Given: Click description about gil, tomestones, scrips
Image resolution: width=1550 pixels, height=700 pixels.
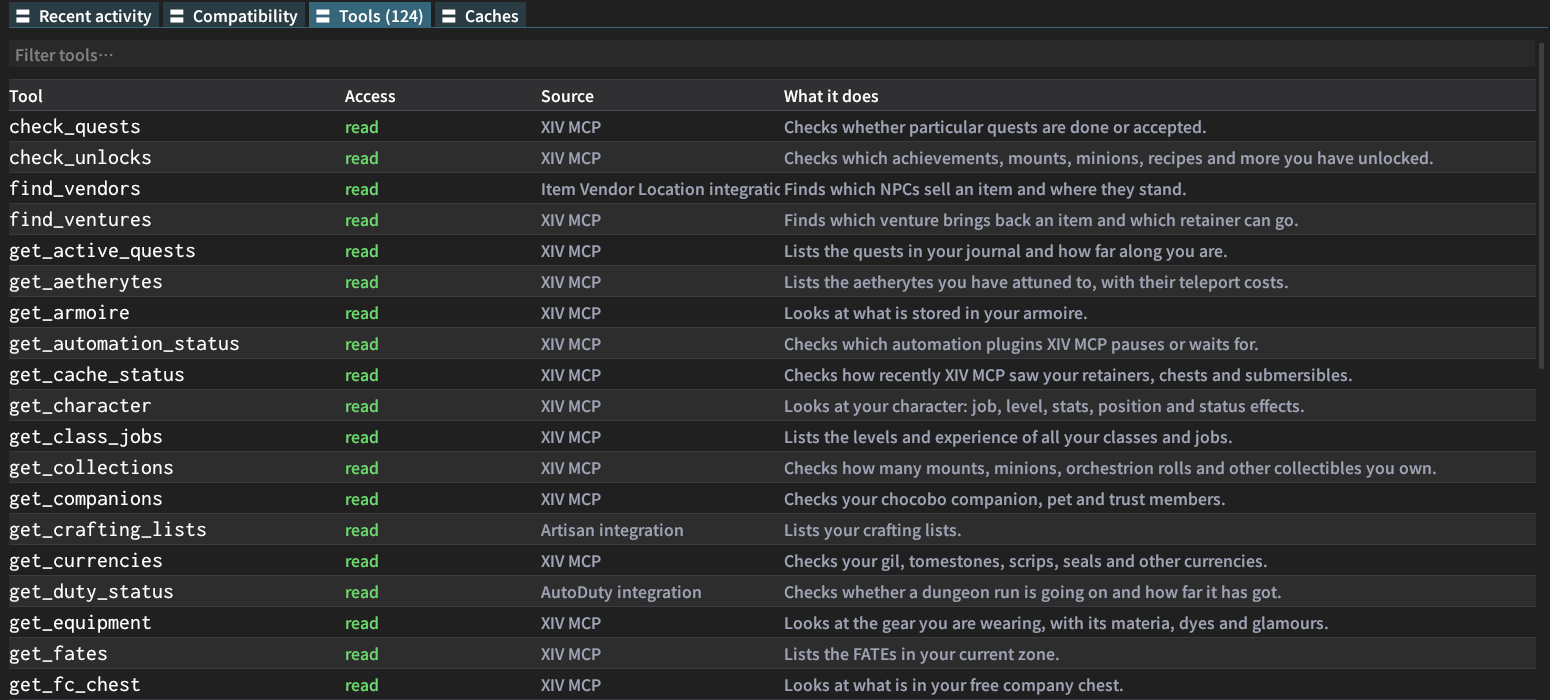Looking at the screenshot, I should [x=1025, y=561].
